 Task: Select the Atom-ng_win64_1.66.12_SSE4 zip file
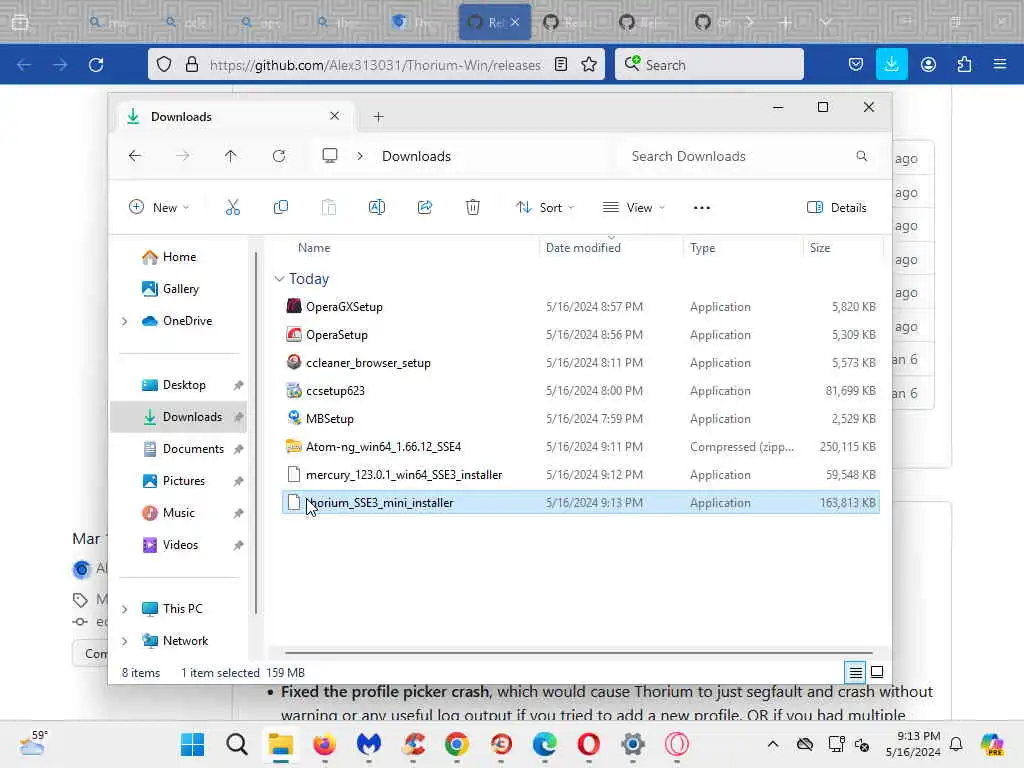[x=581, y=447]
